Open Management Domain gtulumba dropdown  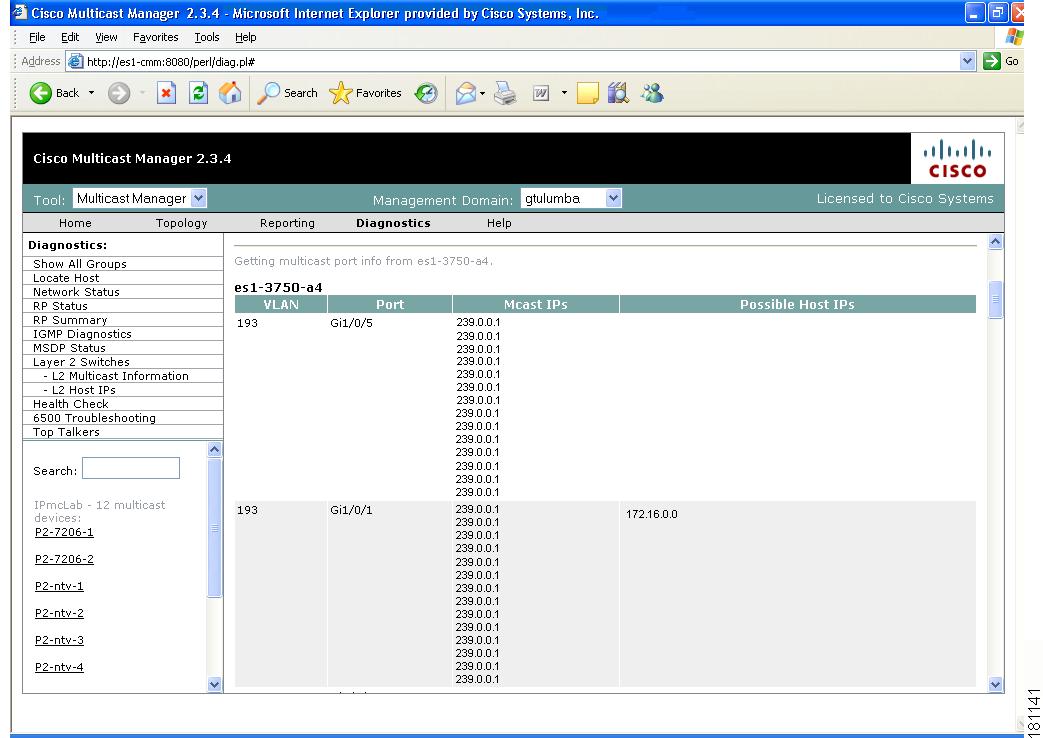571,198
